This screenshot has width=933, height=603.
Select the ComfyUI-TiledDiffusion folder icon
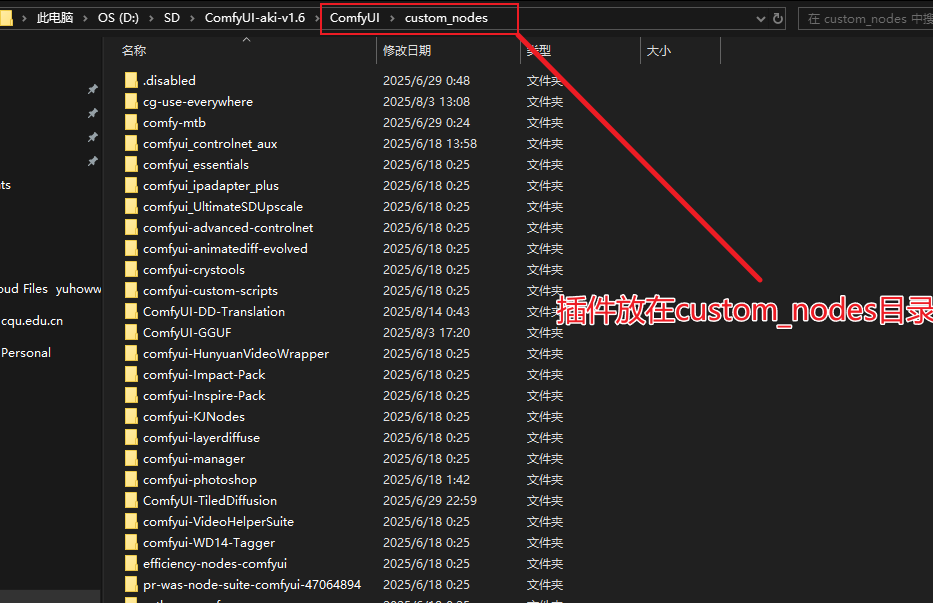[132, 501]
